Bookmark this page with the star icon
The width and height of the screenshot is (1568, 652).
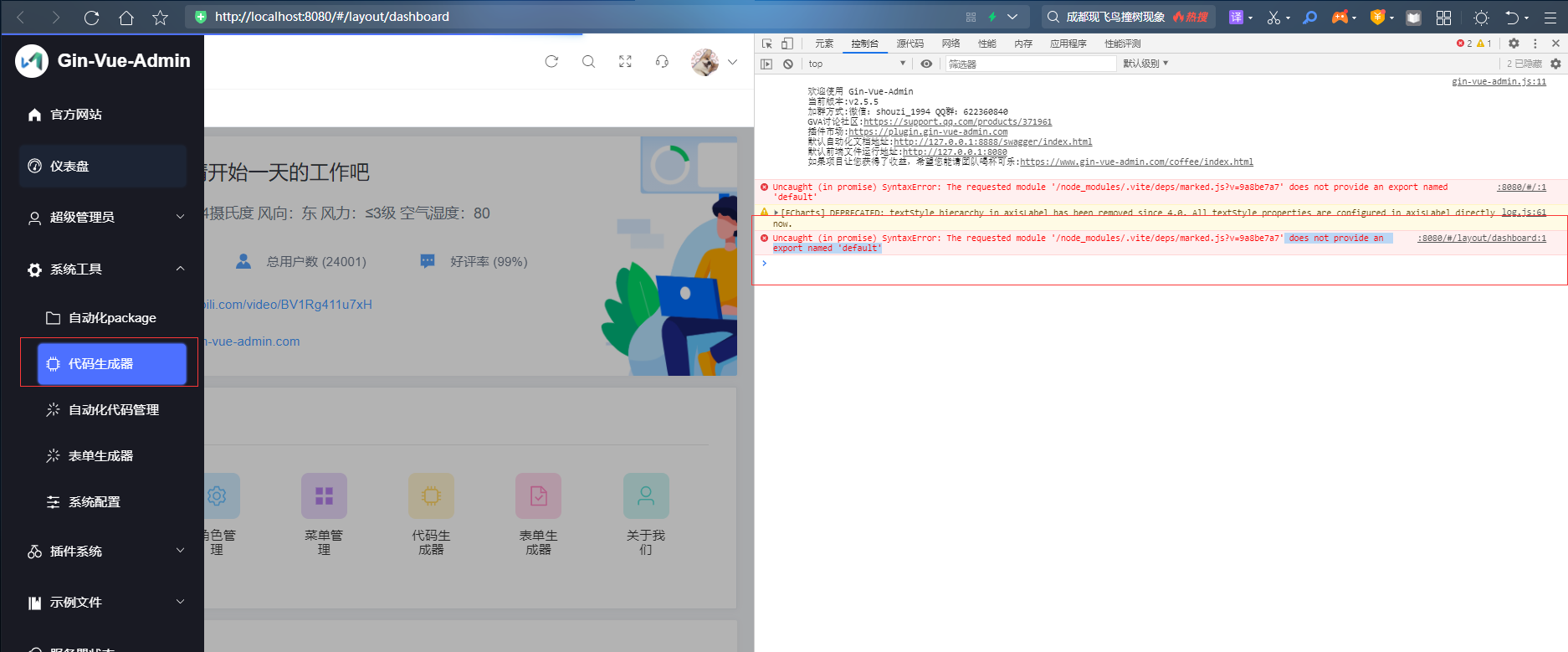pos(161,17)
